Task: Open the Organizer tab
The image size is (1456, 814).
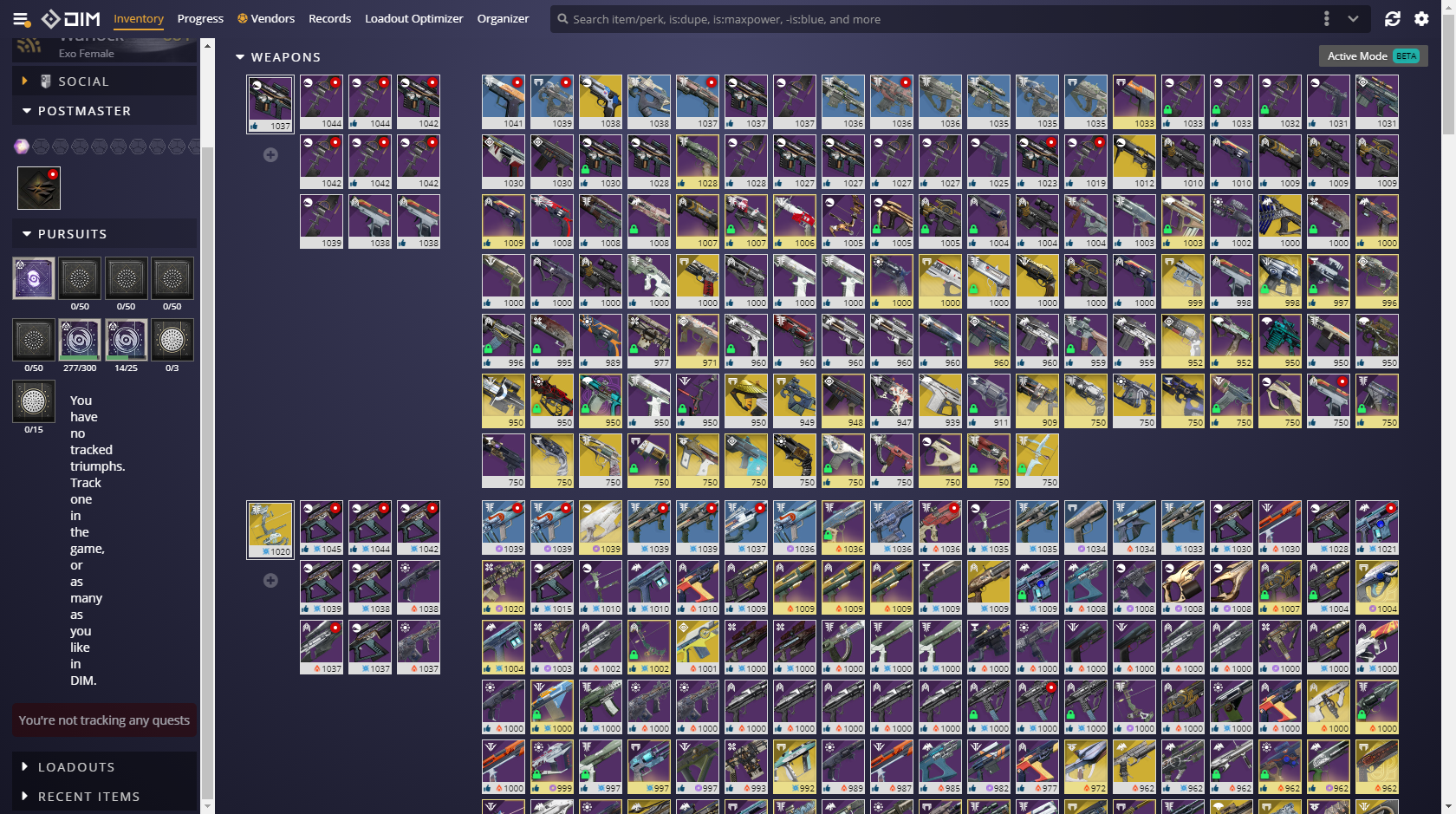Action: tap(503, 18)
